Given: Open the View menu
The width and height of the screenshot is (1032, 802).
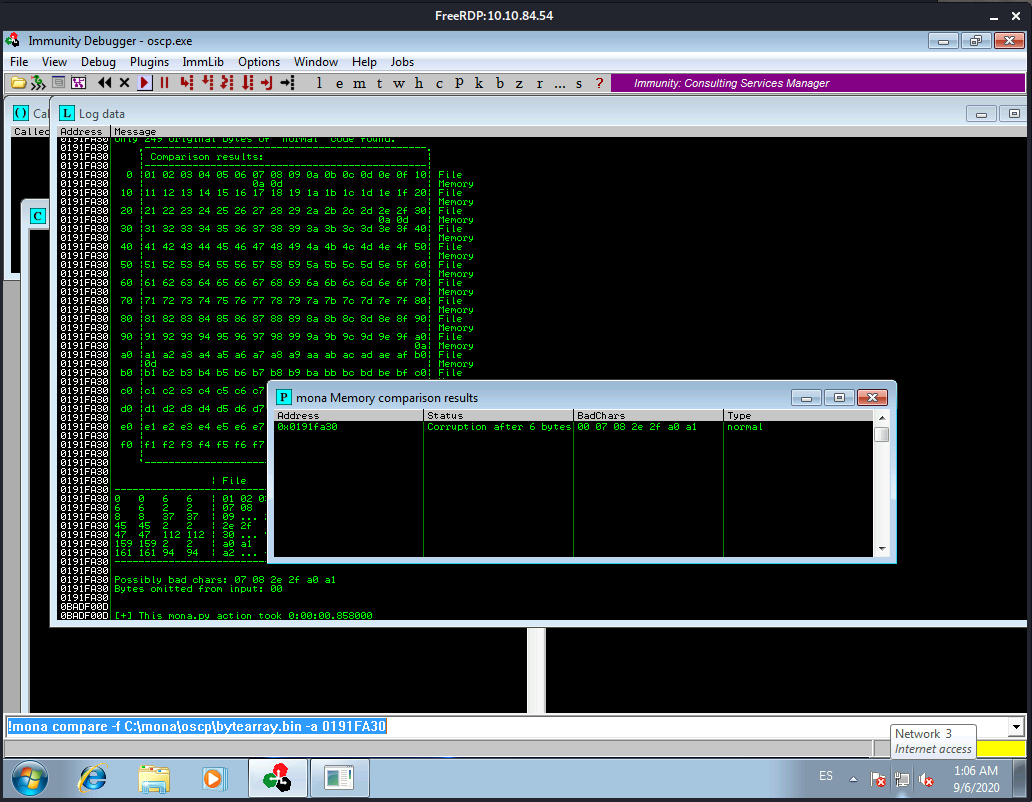Looking at the screenshot, I should pos(54,62).
